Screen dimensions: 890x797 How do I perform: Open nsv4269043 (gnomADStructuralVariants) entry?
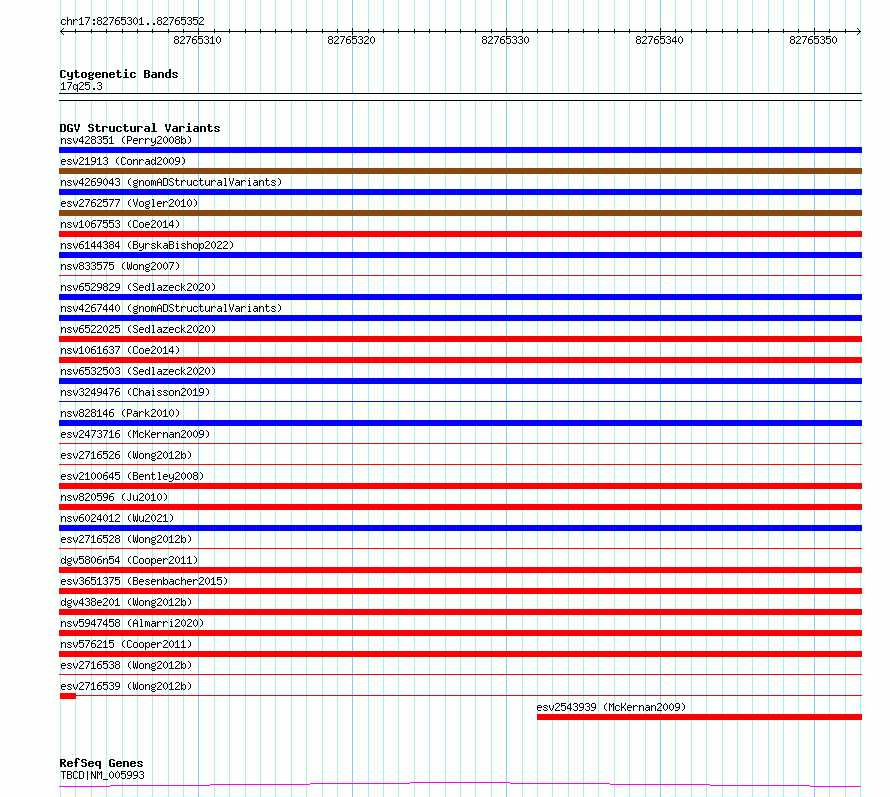[x=171, y=182]
